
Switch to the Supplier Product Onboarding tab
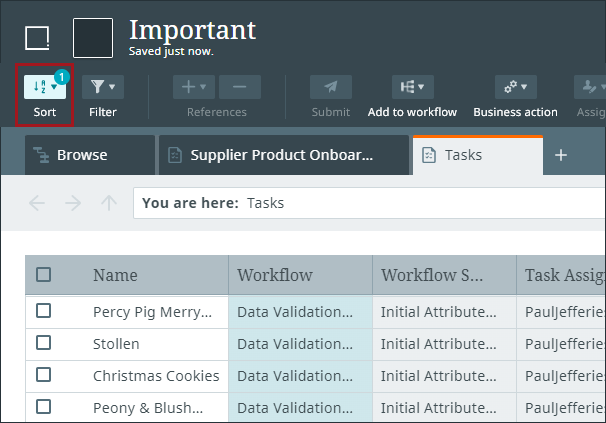283,155
